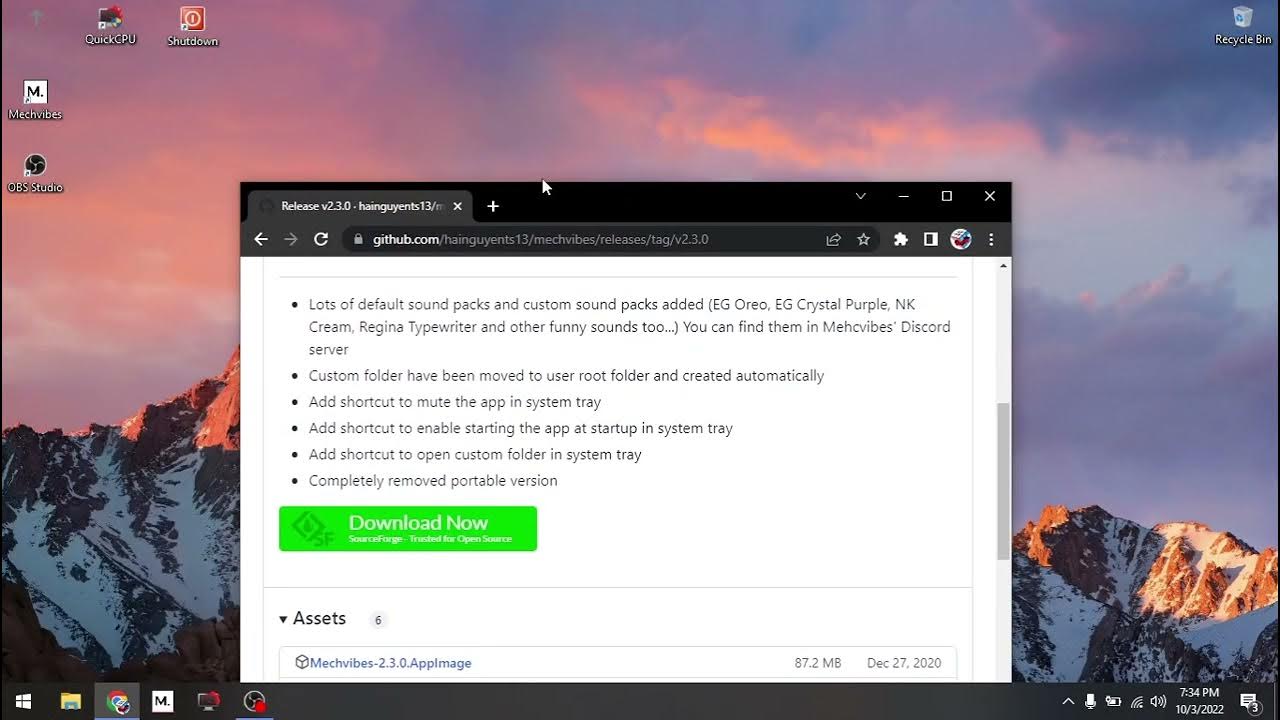Open a new Chrome tab

coord(493,206)
